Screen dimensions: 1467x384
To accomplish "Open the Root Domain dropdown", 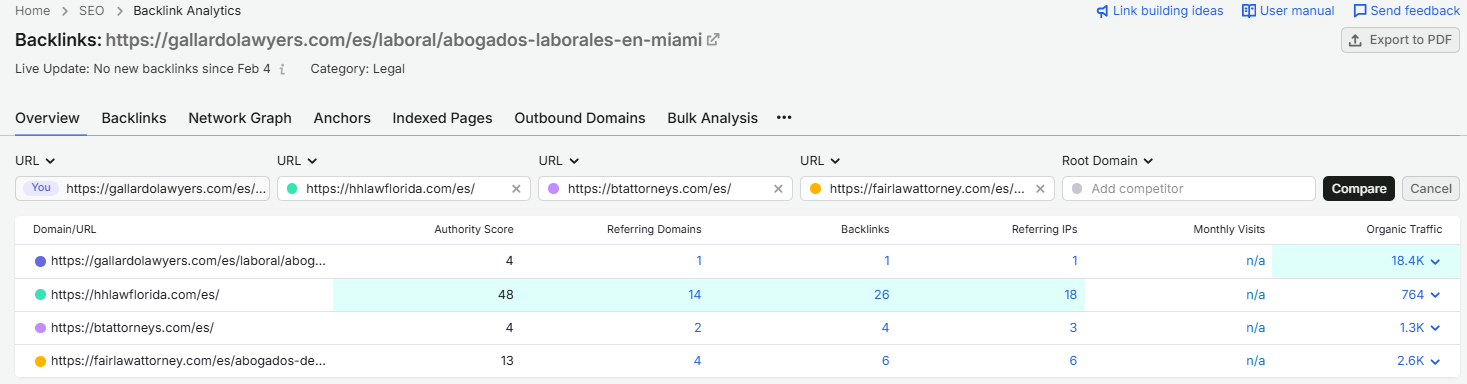I will click(1108, 160).
